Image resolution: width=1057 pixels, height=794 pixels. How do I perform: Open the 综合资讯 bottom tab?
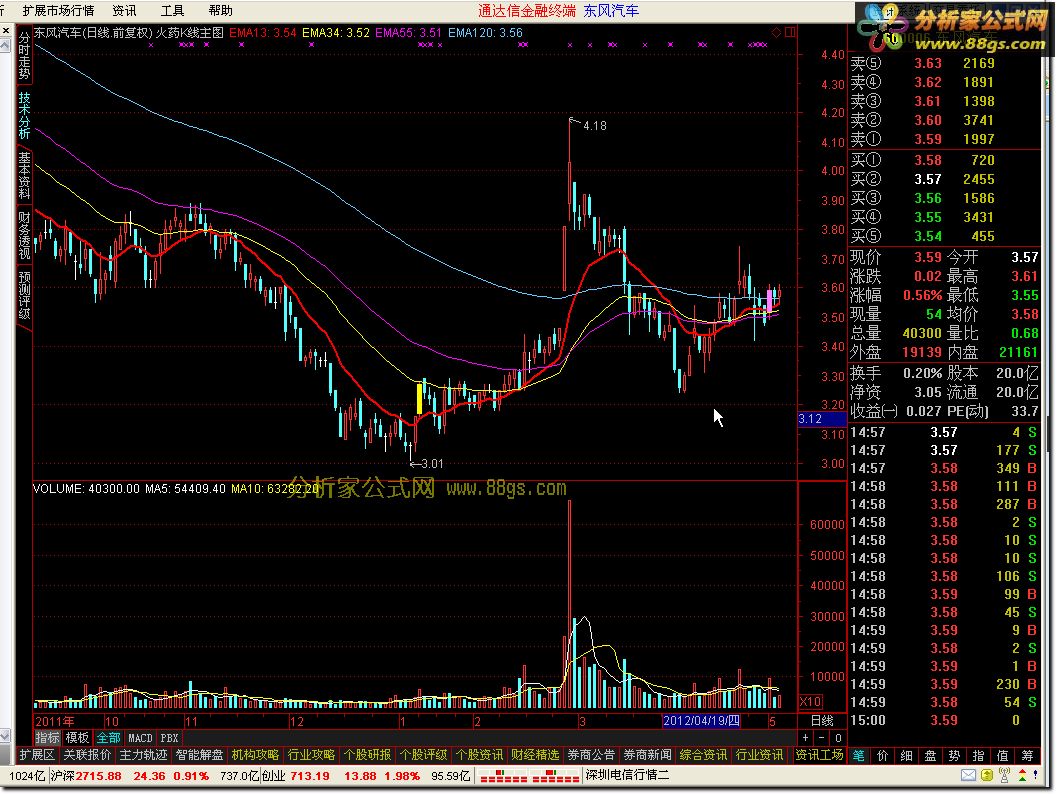(703, 755)
